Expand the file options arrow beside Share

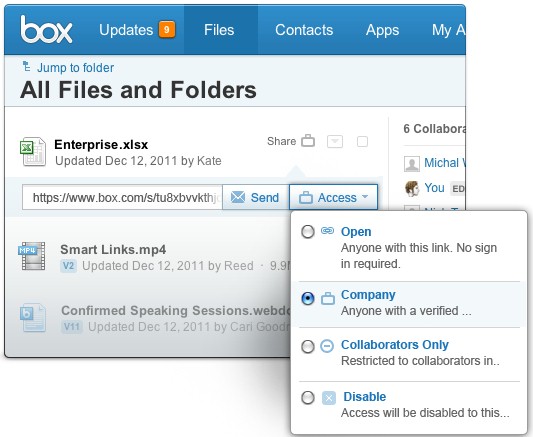pos(335,141)
